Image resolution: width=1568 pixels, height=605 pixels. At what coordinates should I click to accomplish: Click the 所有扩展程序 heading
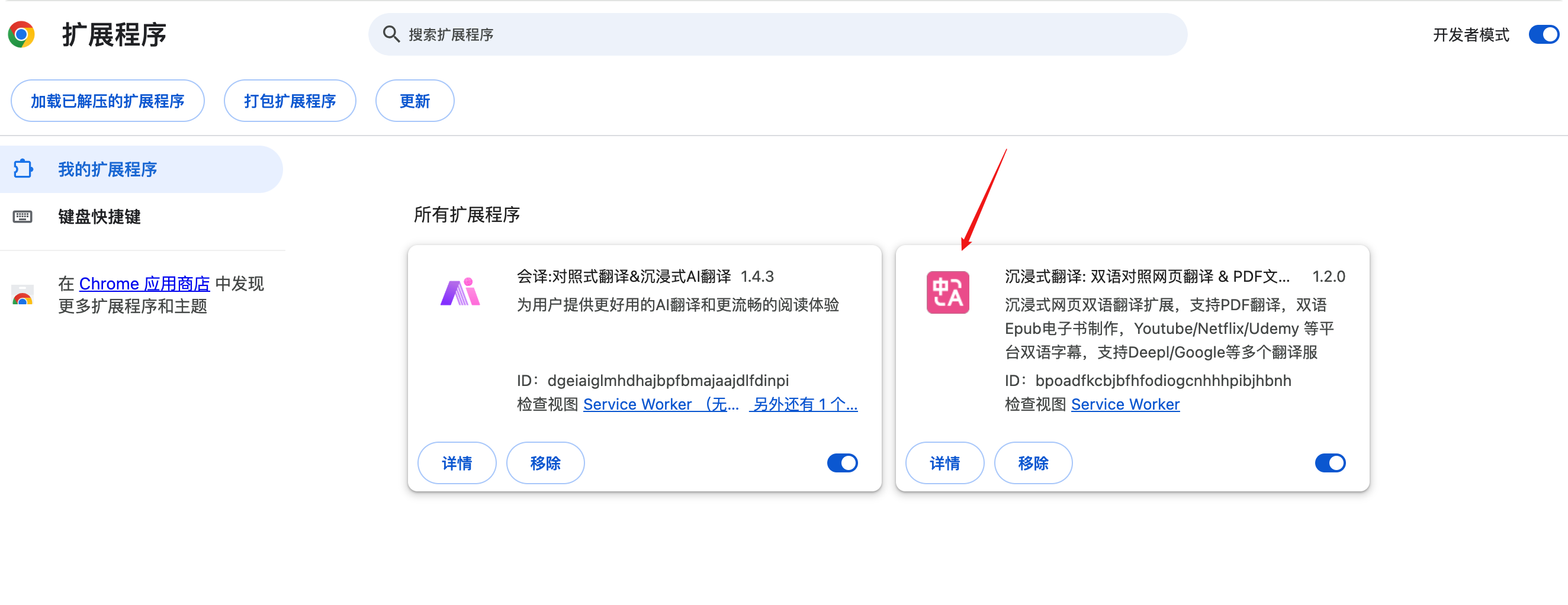click(x=467, y=214)
